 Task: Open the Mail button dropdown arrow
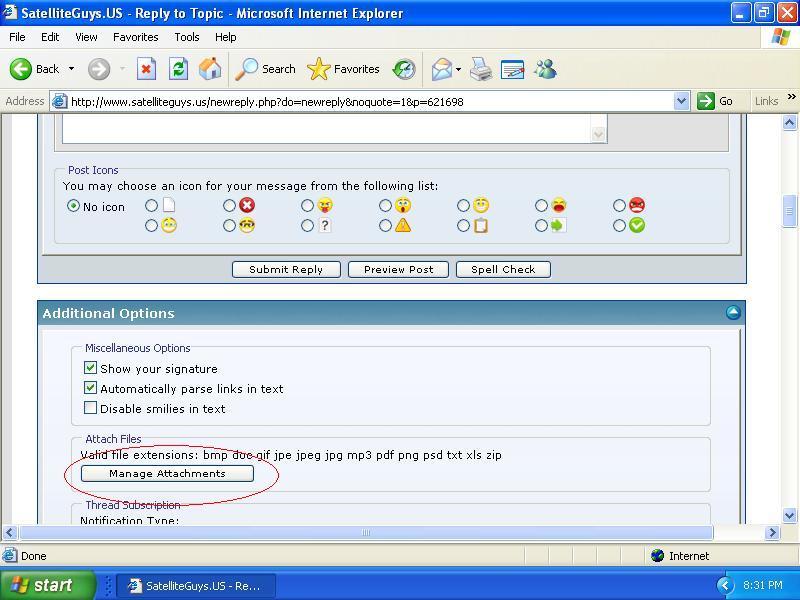tap(458, 69)
